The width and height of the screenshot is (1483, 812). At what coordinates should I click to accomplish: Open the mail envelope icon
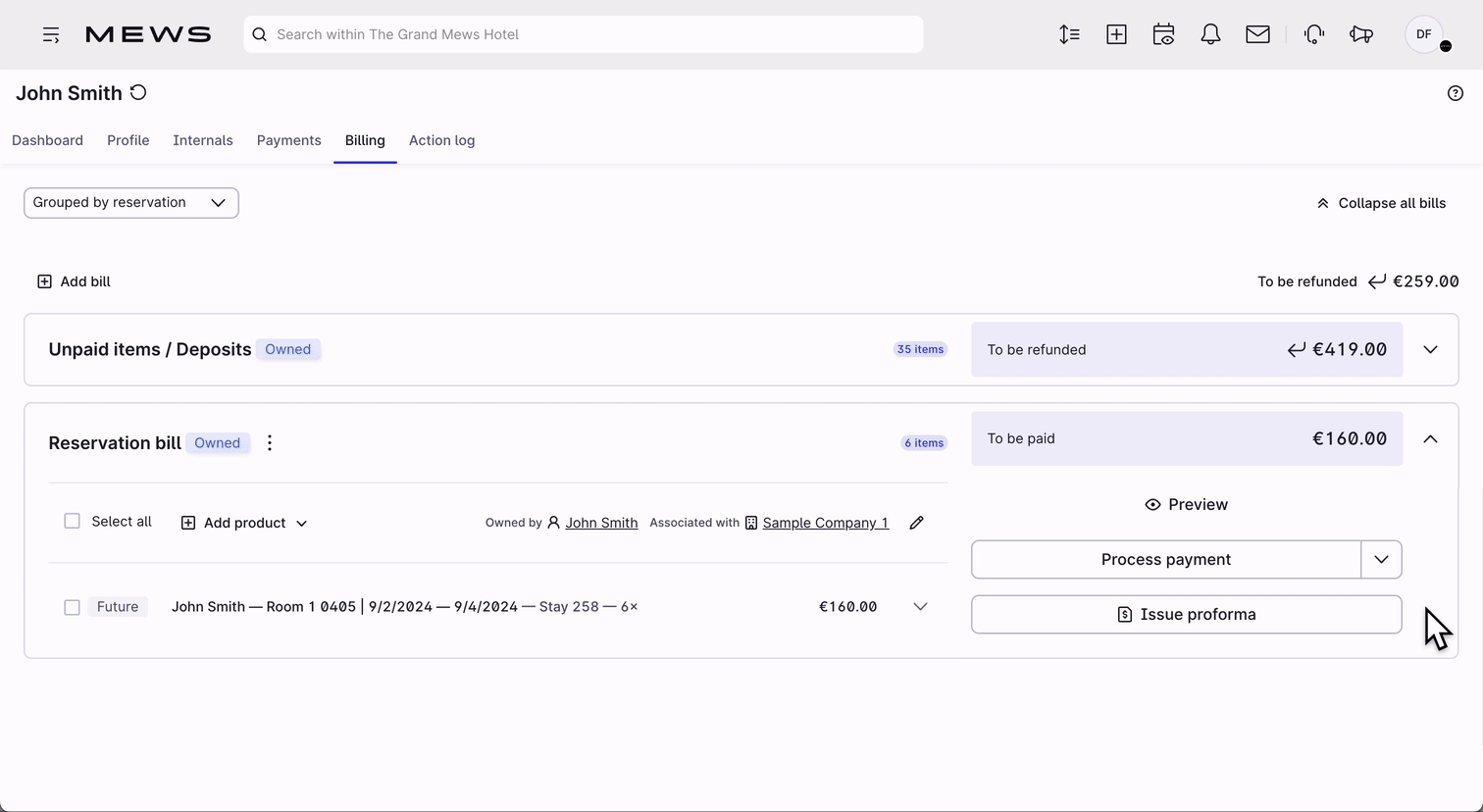pos(1257,34)
